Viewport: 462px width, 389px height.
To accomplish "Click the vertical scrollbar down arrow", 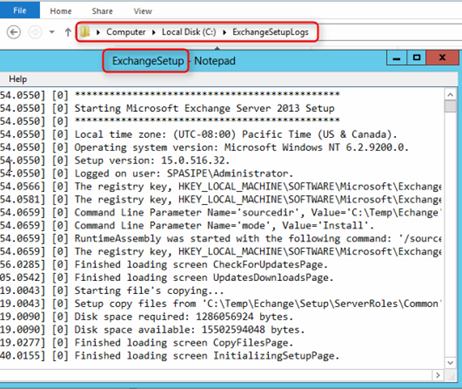I will point(450,363).
